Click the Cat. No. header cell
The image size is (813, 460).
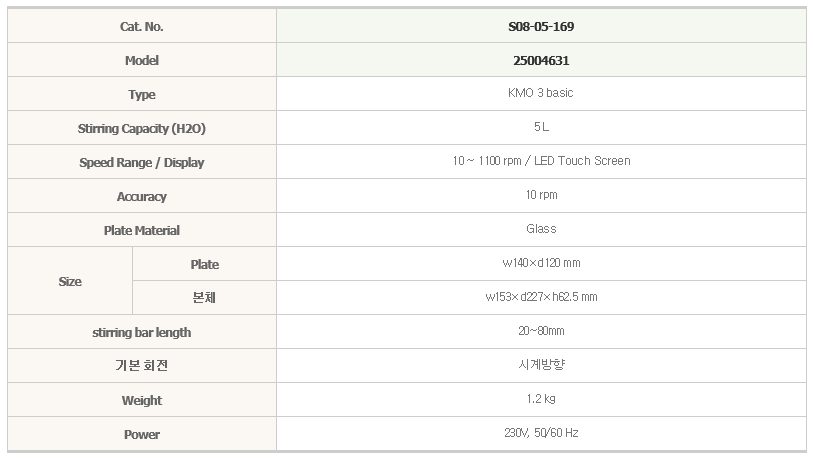tap(141, 26)
